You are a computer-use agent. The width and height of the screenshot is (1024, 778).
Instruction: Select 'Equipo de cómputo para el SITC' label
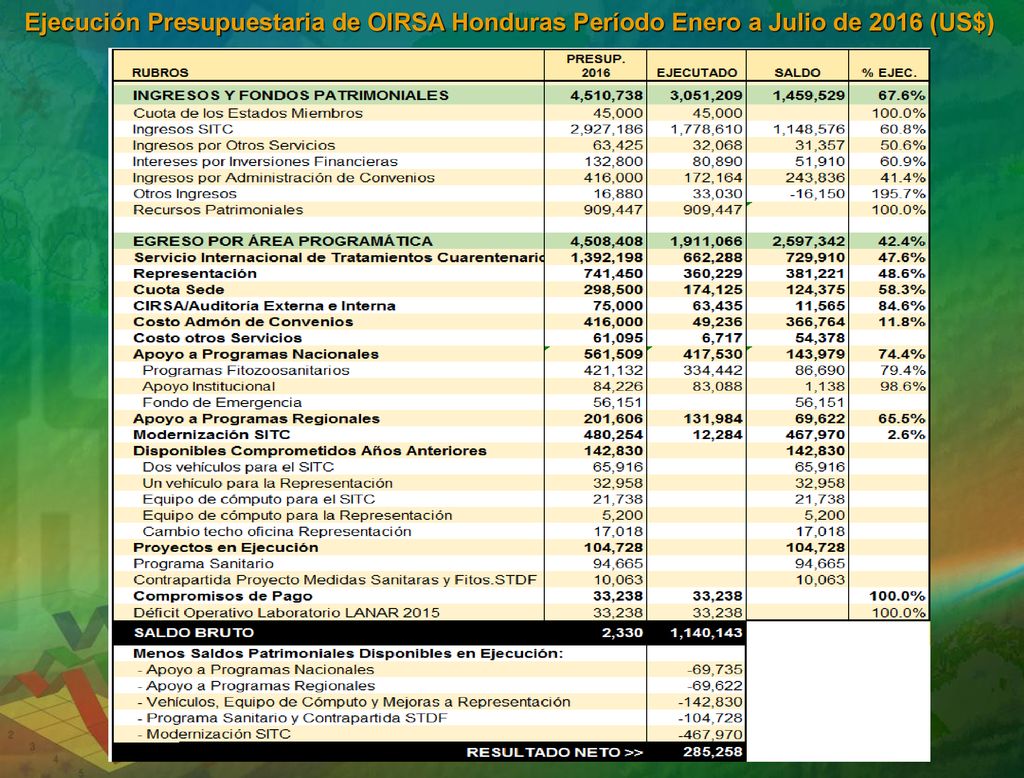pyautogui.click(x=259, y=499)
